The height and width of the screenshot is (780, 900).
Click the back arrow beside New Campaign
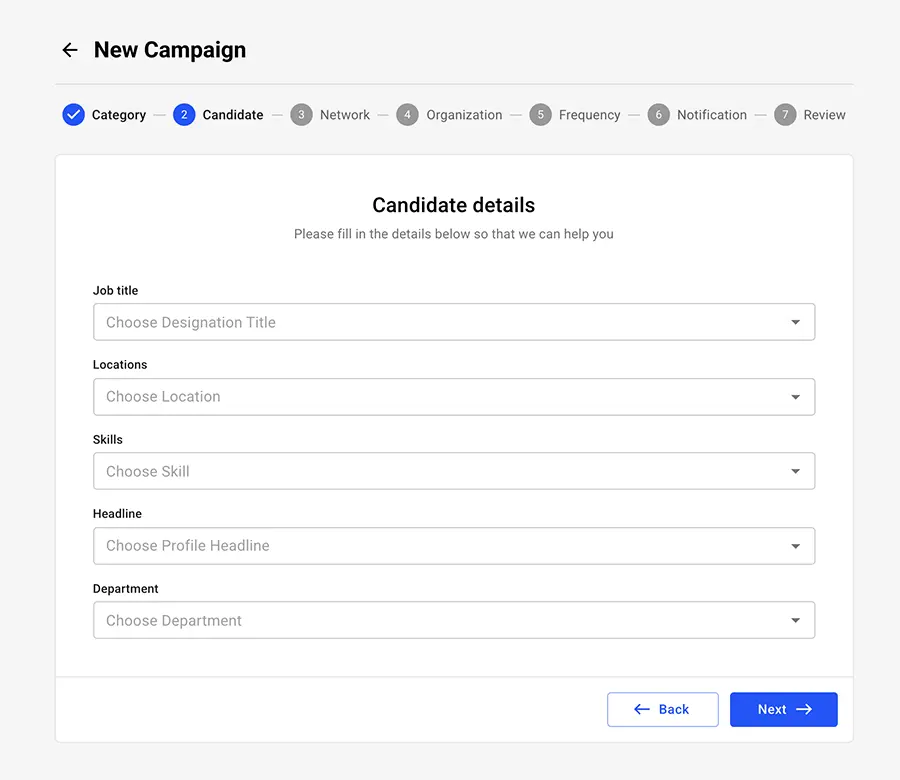tap(70, 50)
